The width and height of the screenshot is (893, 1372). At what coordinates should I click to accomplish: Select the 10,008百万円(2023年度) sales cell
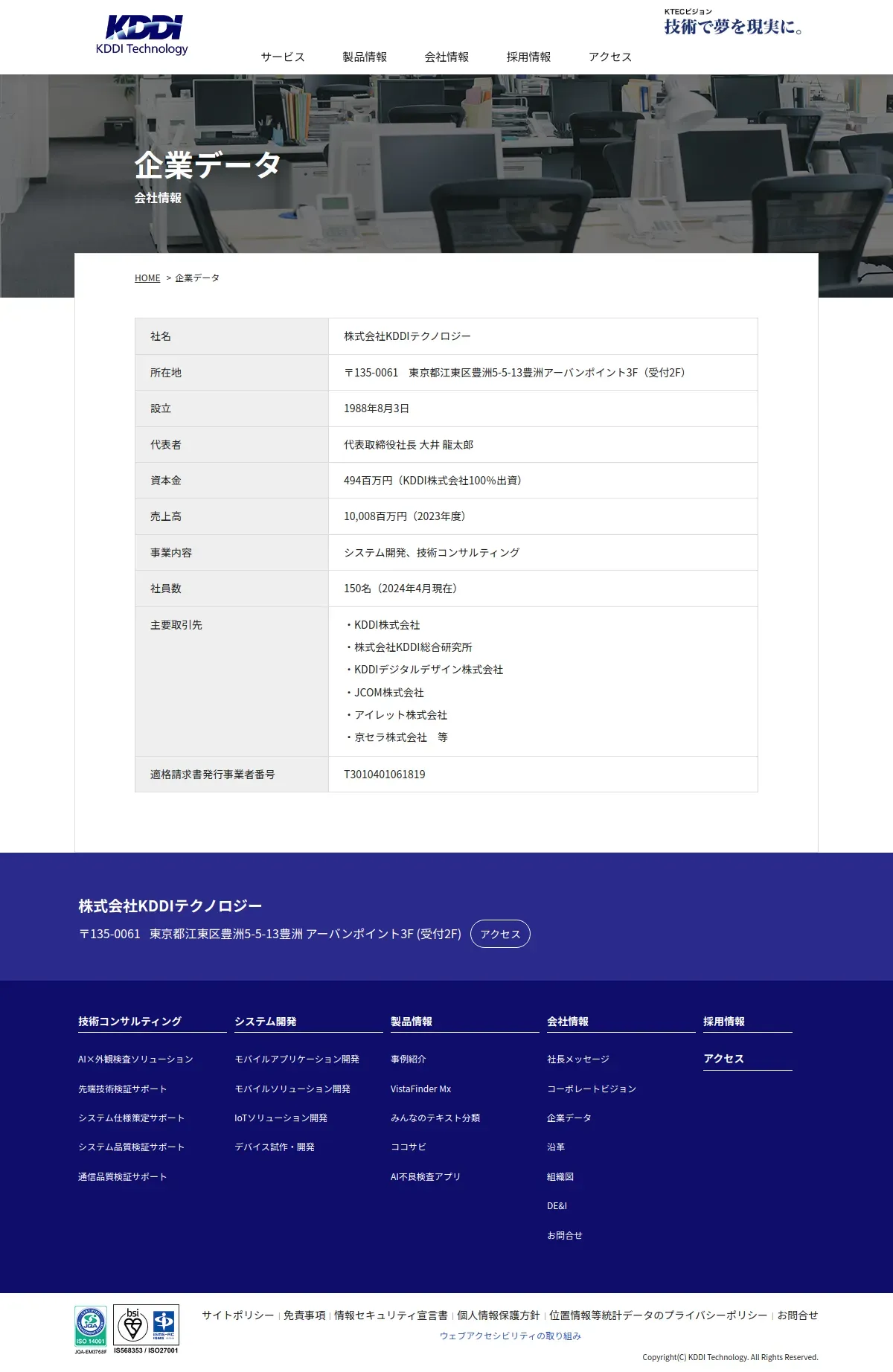(543, 516)
